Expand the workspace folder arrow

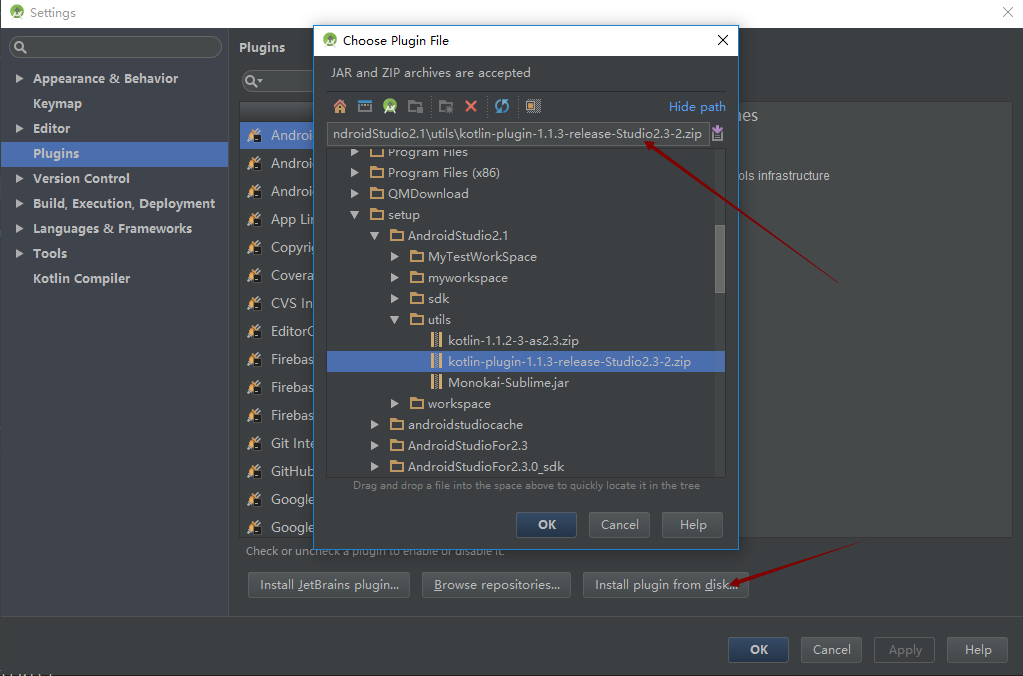point(395,403)
